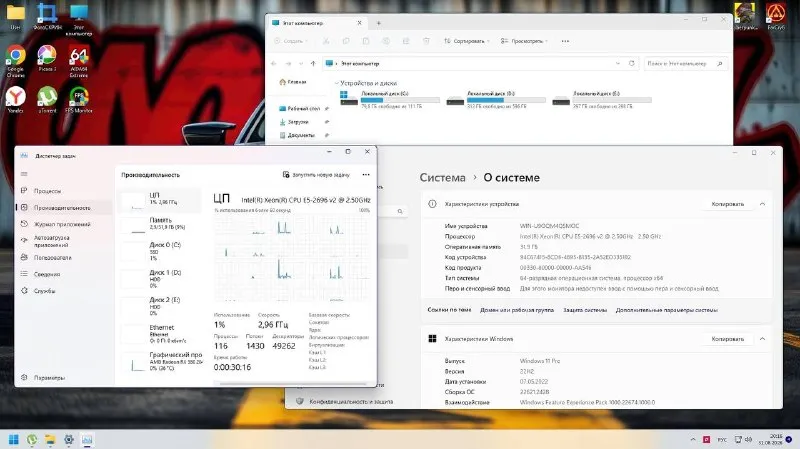Select the Memory performance graph item
Viewport: 800px width, 449px height.
pyautogui.click(x=160, y=223)
